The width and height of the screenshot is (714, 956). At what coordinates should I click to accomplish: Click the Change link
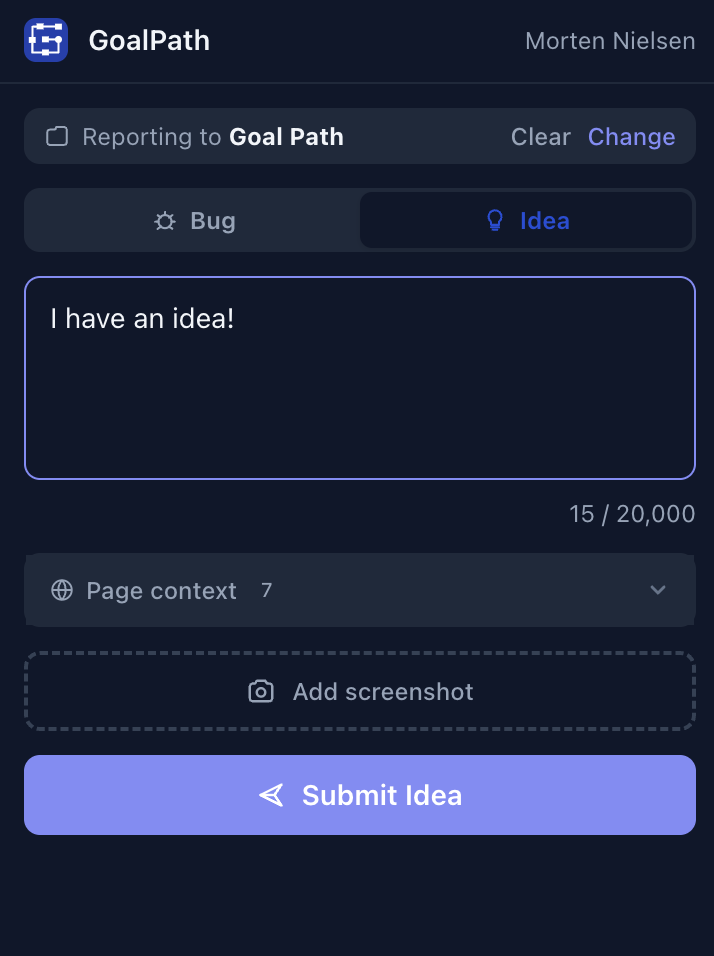click(x=631, y=136)
